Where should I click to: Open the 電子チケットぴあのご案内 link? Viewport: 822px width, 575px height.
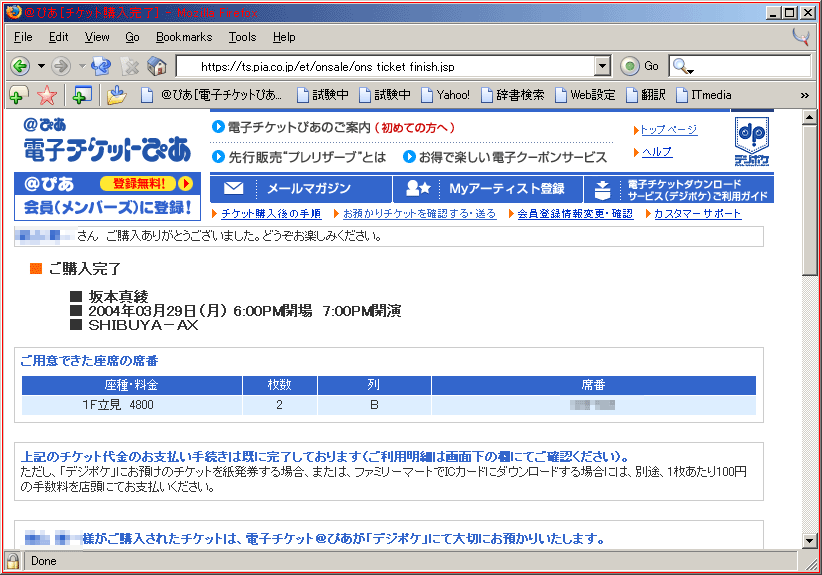[333, 127]
